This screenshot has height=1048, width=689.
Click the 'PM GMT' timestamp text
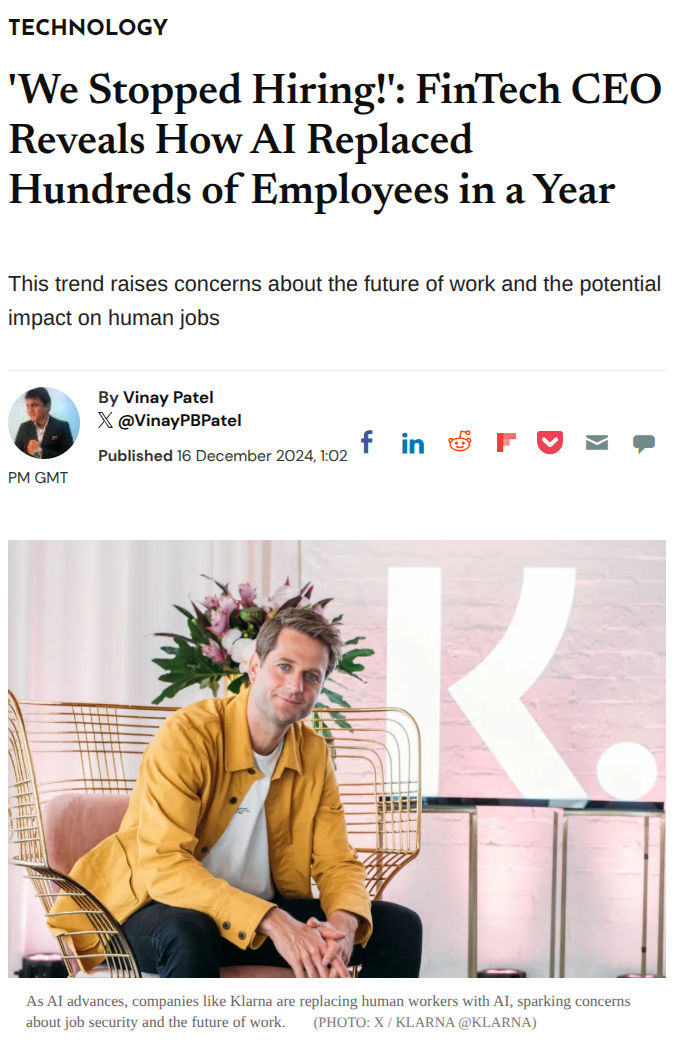(x=38, y=478)
